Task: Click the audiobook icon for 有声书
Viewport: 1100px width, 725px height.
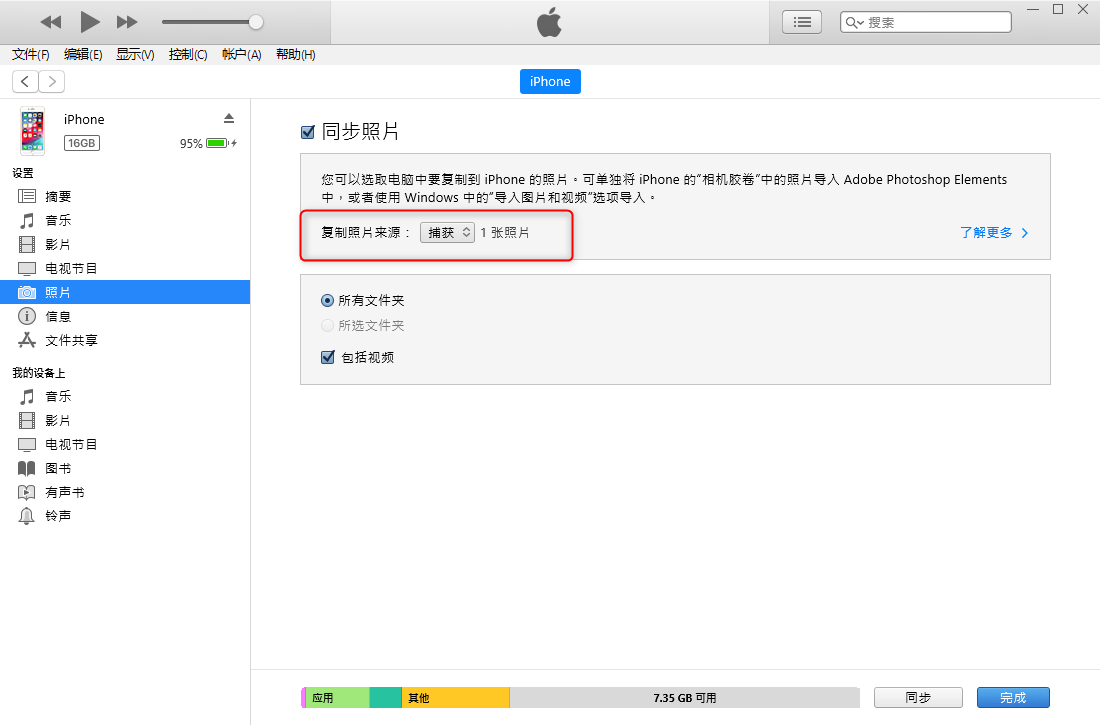Action: pos(27,492)
